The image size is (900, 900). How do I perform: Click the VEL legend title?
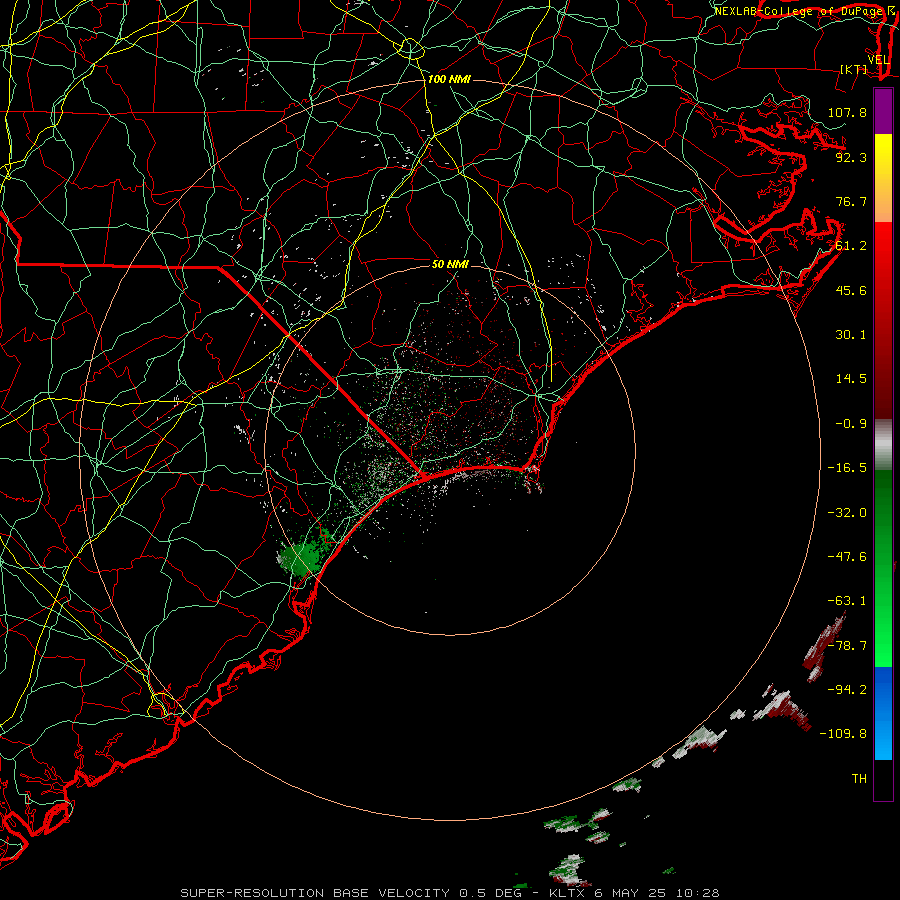coord(879,60)
